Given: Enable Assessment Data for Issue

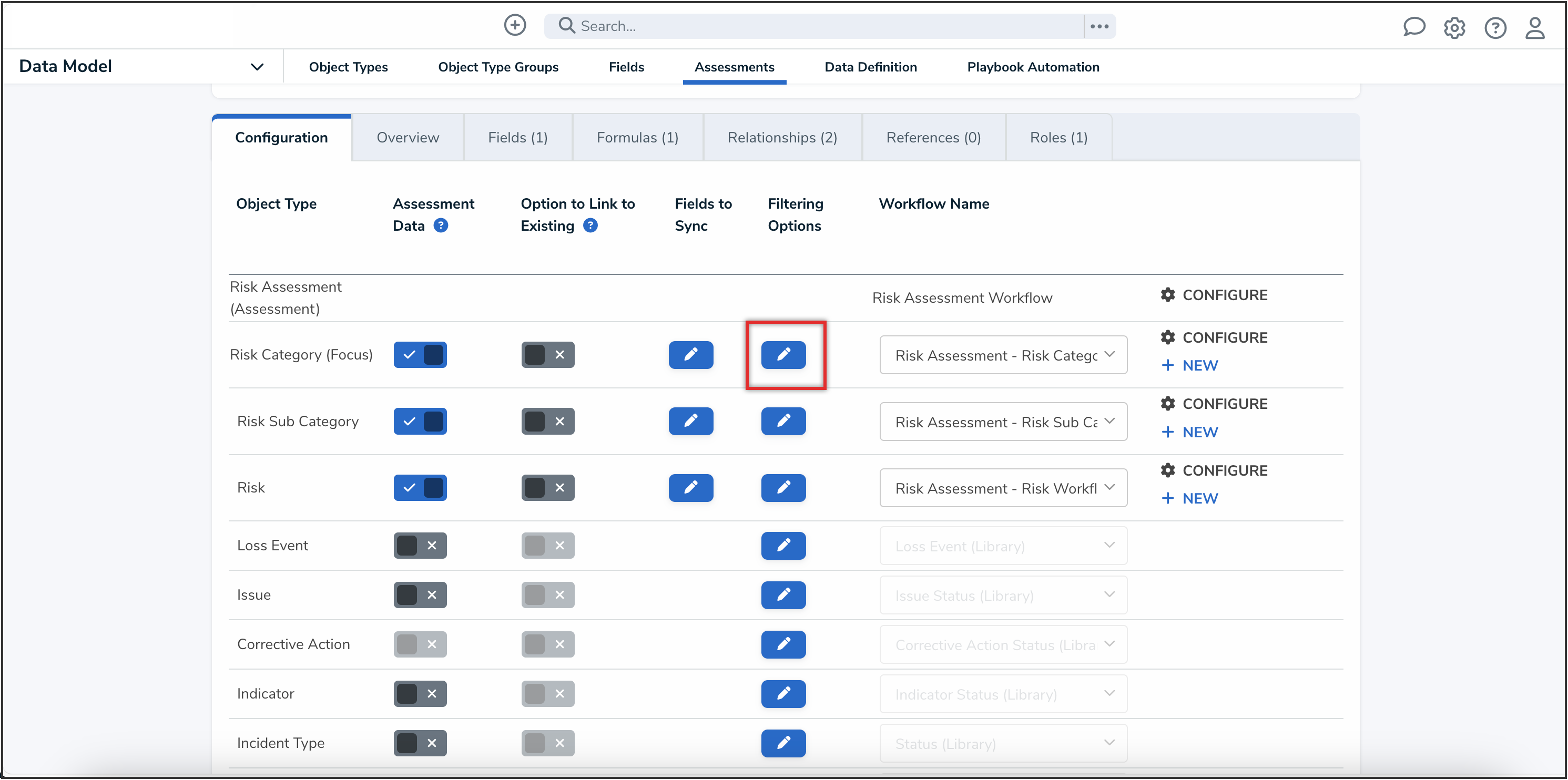Looking at the screenshot, I should [x=420, y=595].
